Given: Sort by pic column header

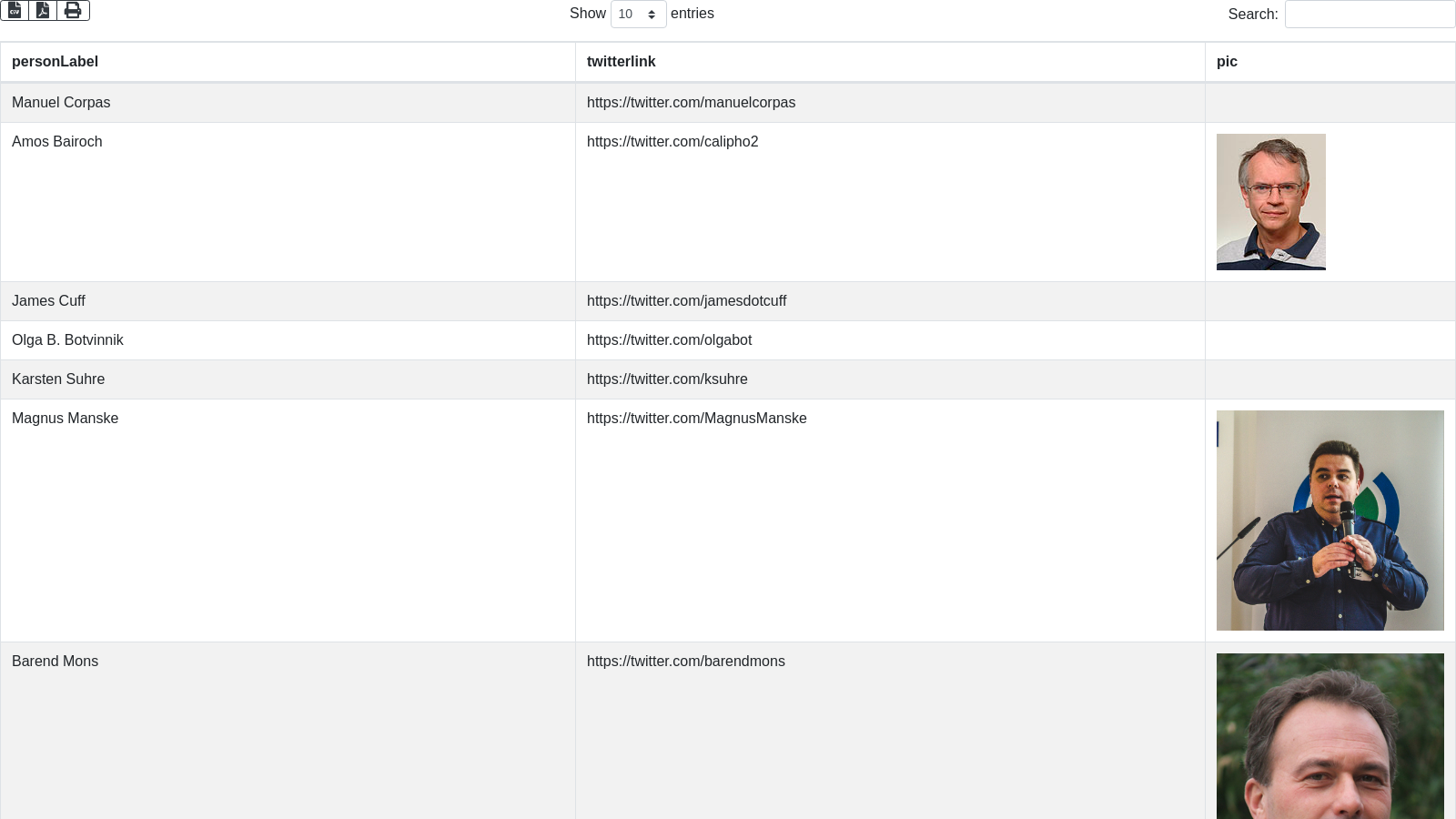Looking at the screenshot, I should click(x=1227, y=62).
